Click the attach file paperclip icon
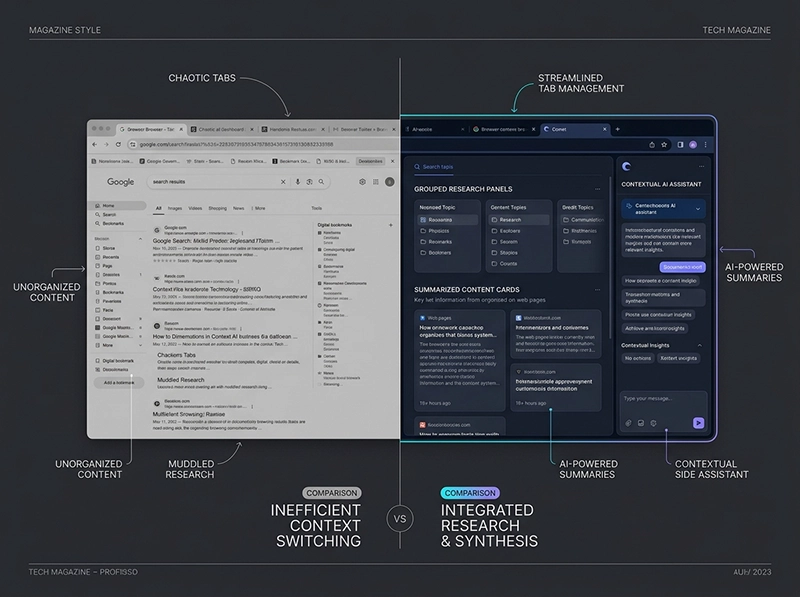 [629, 423]
